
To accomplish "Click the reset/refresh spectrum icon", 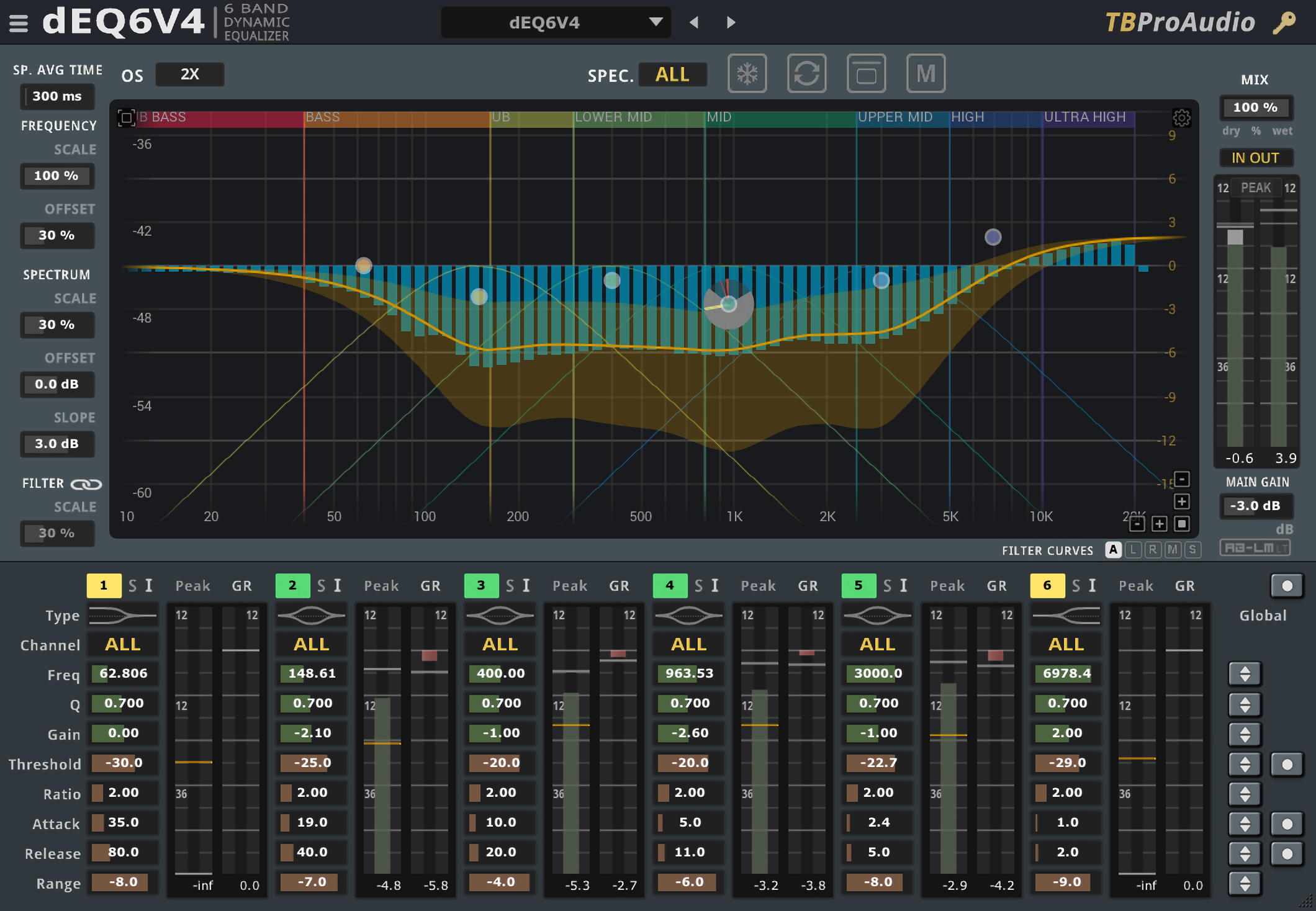I will click(806, 74).
